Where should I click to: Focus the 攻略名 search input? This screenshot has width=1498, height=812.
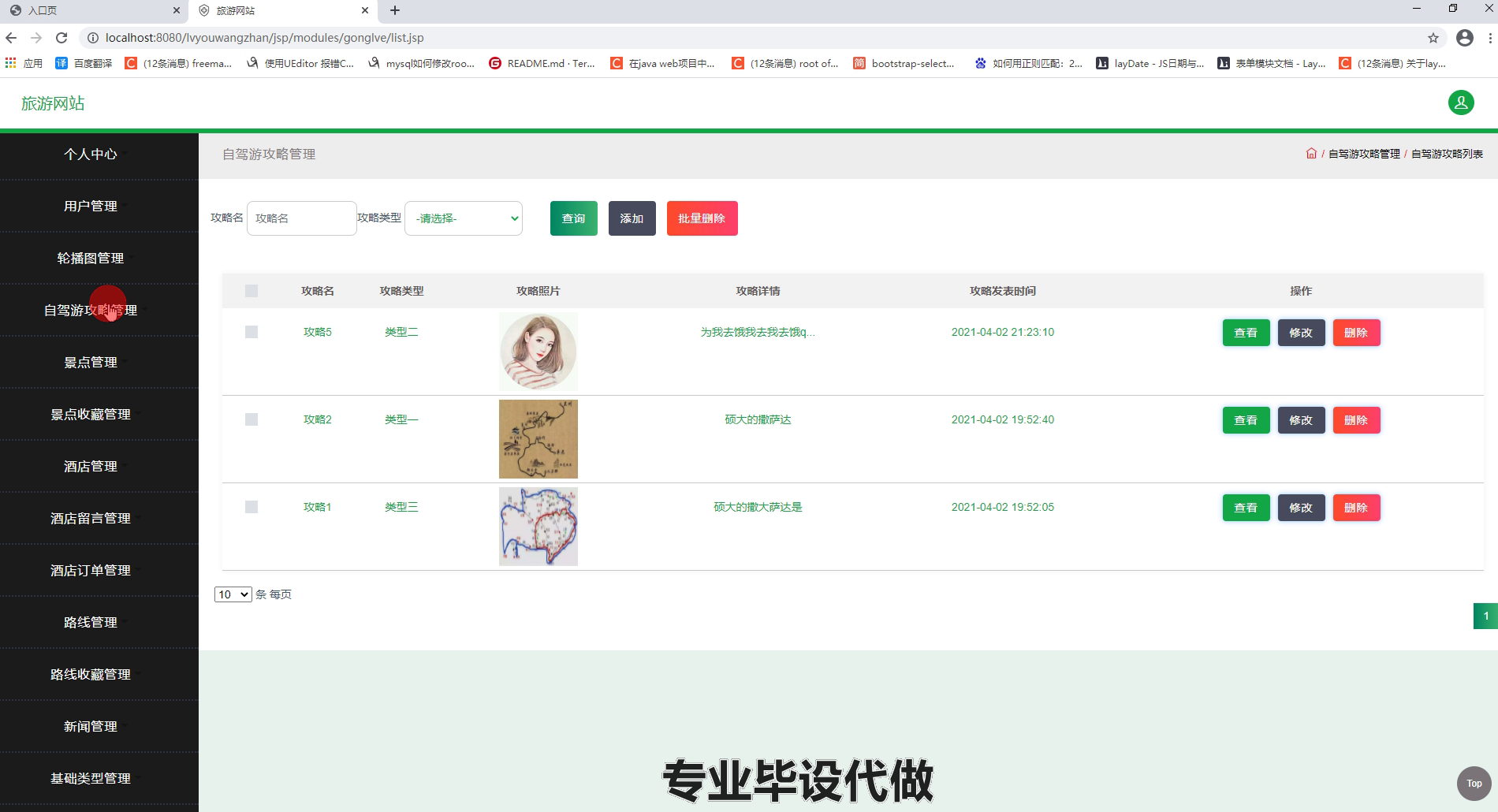pos(302,218)
